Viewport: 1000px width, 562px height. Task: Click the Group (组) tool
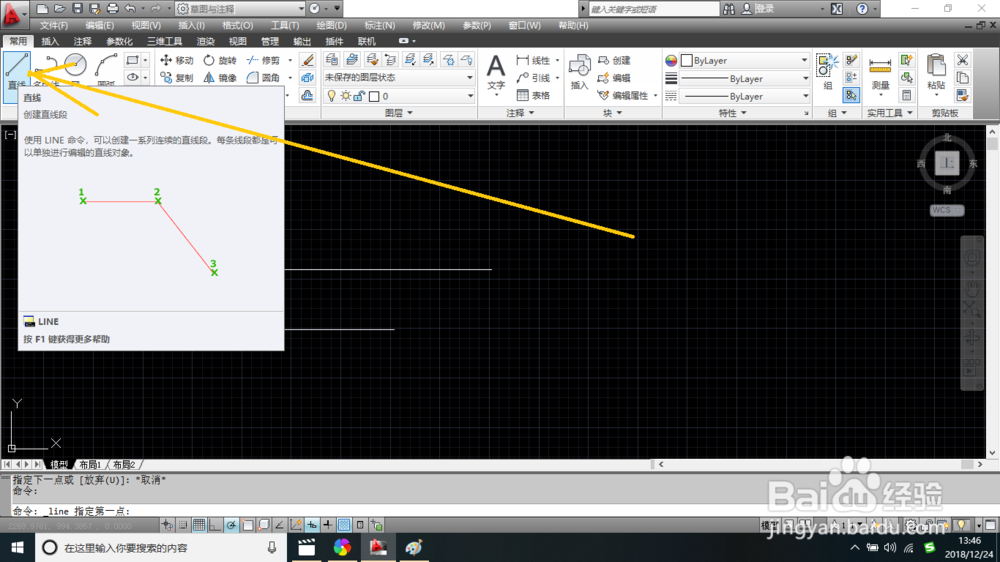(x=827, y=71)
